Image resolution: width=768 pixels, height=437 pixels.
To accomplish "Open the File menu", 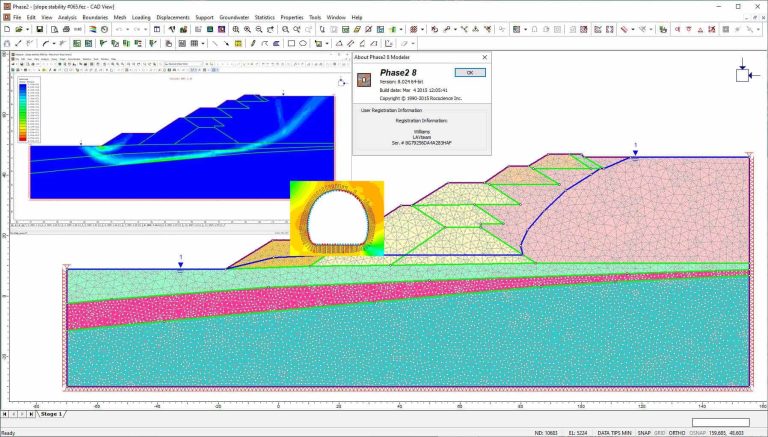I will [x=17, y=17].
